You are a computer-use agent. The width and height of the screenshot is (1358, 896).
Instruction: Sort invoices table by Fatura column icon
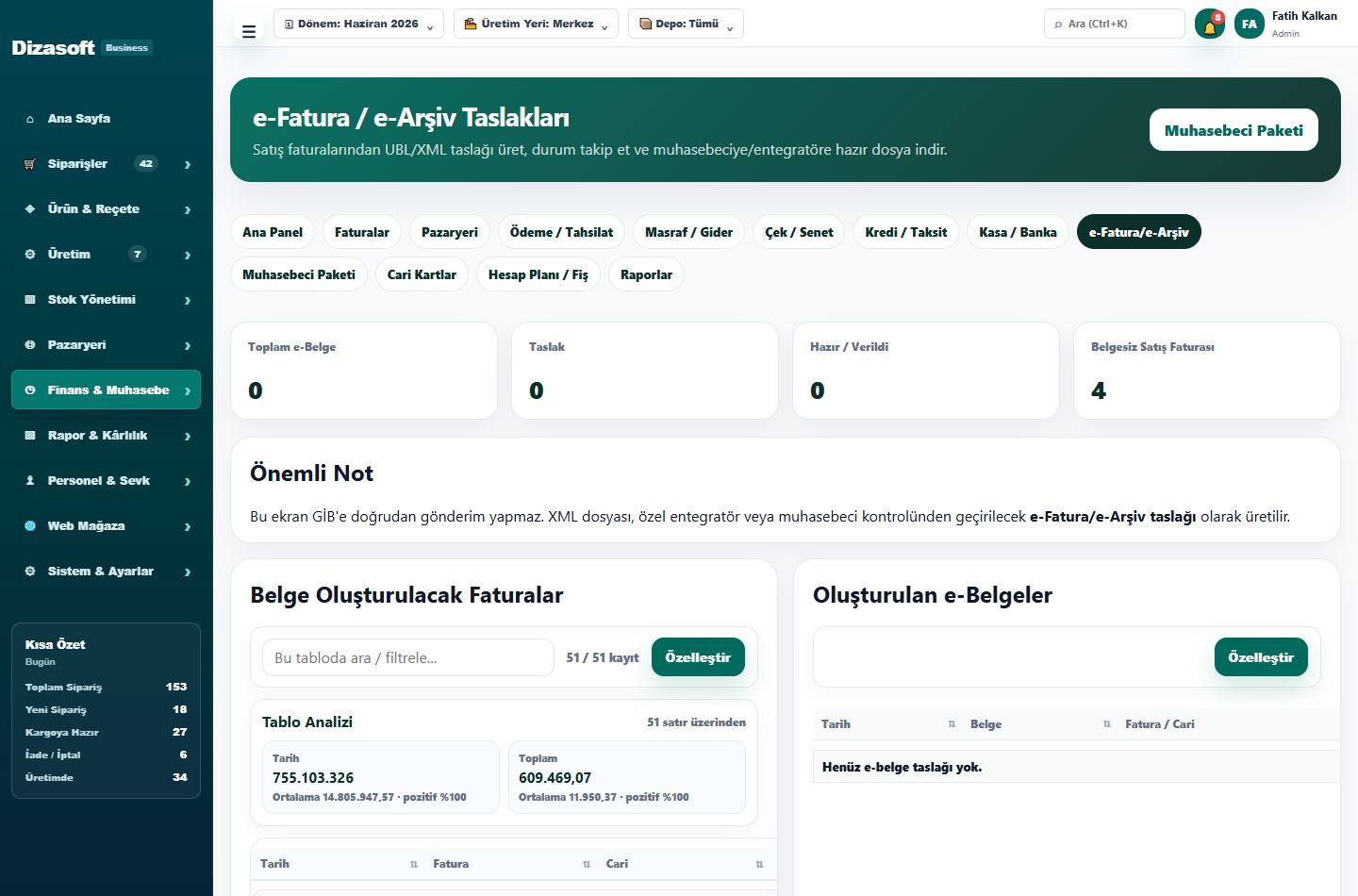[x=587, y=864]
